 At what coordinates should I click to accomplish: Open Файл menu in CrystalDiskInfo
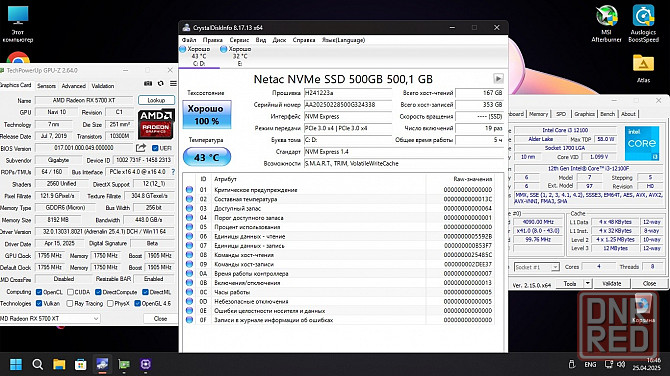click(x=189, y=40)
